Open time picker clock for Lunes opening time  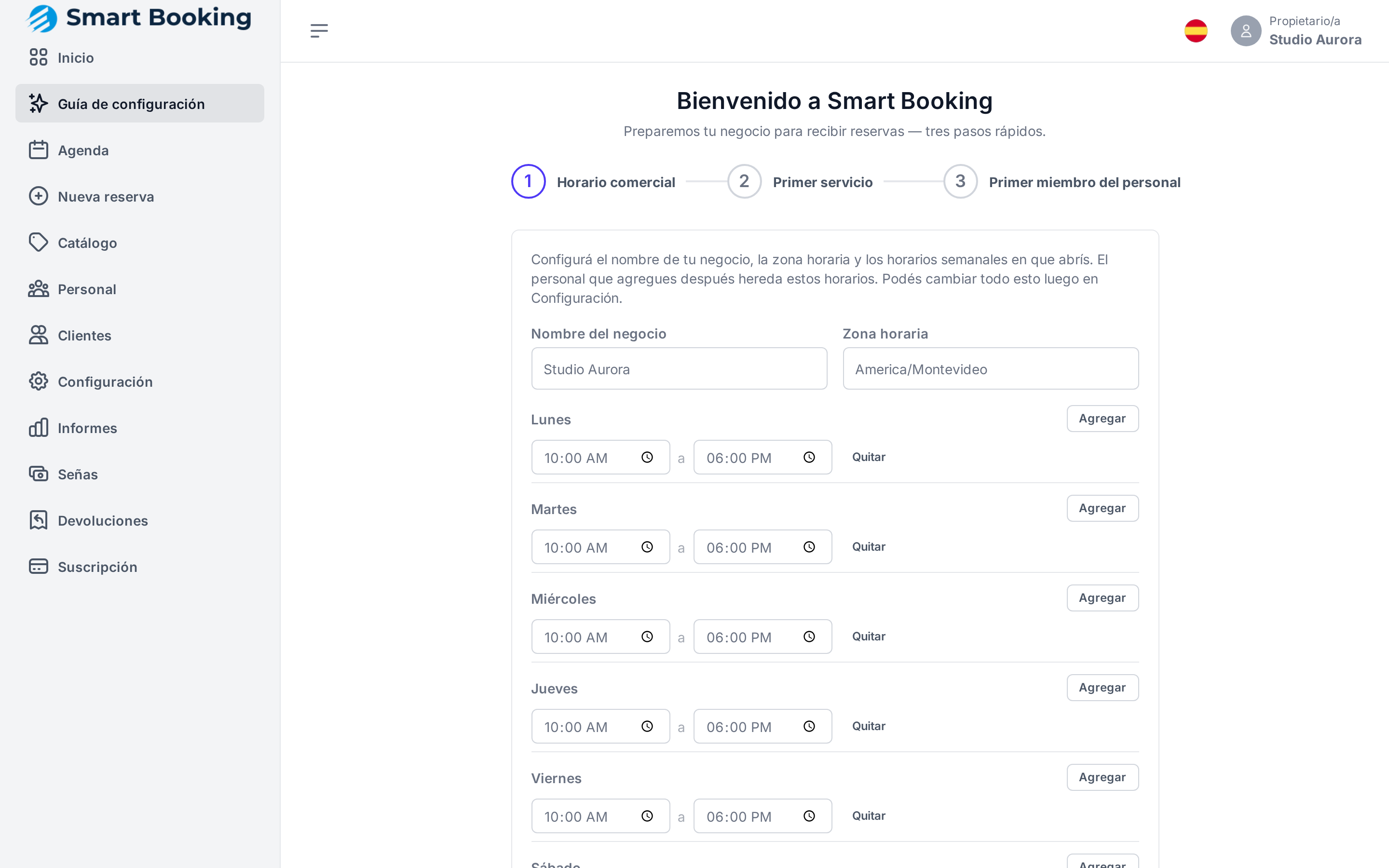[647, 458]
